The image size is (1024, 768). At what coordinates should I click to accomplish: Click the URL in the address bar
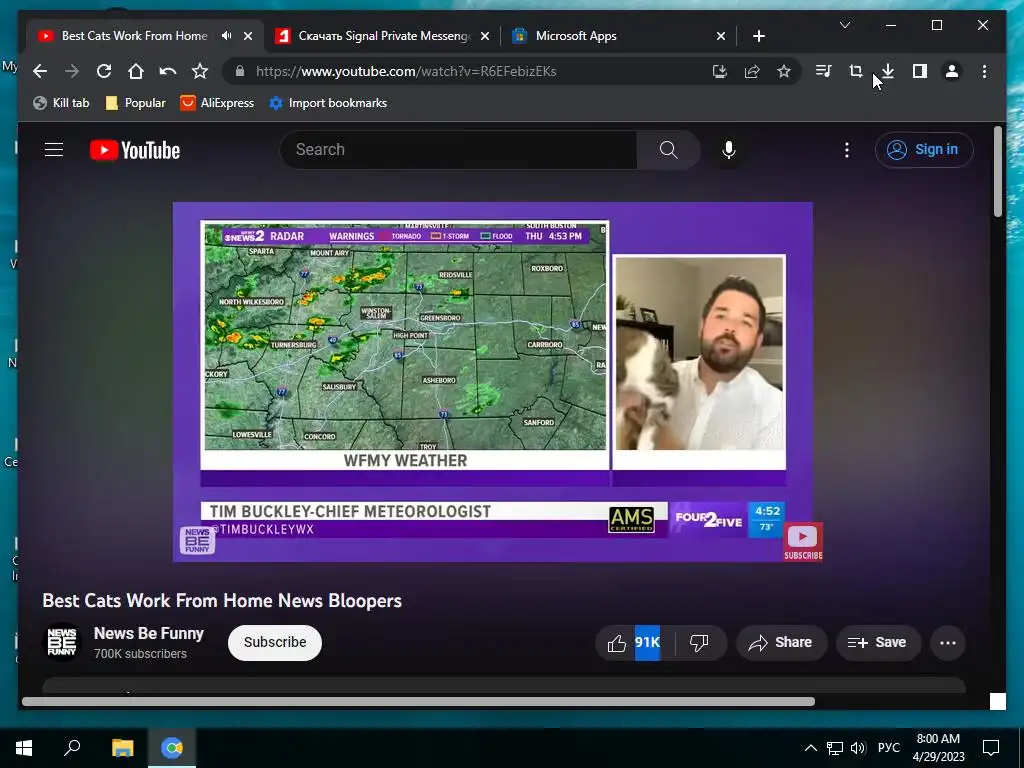coord(406,71)
